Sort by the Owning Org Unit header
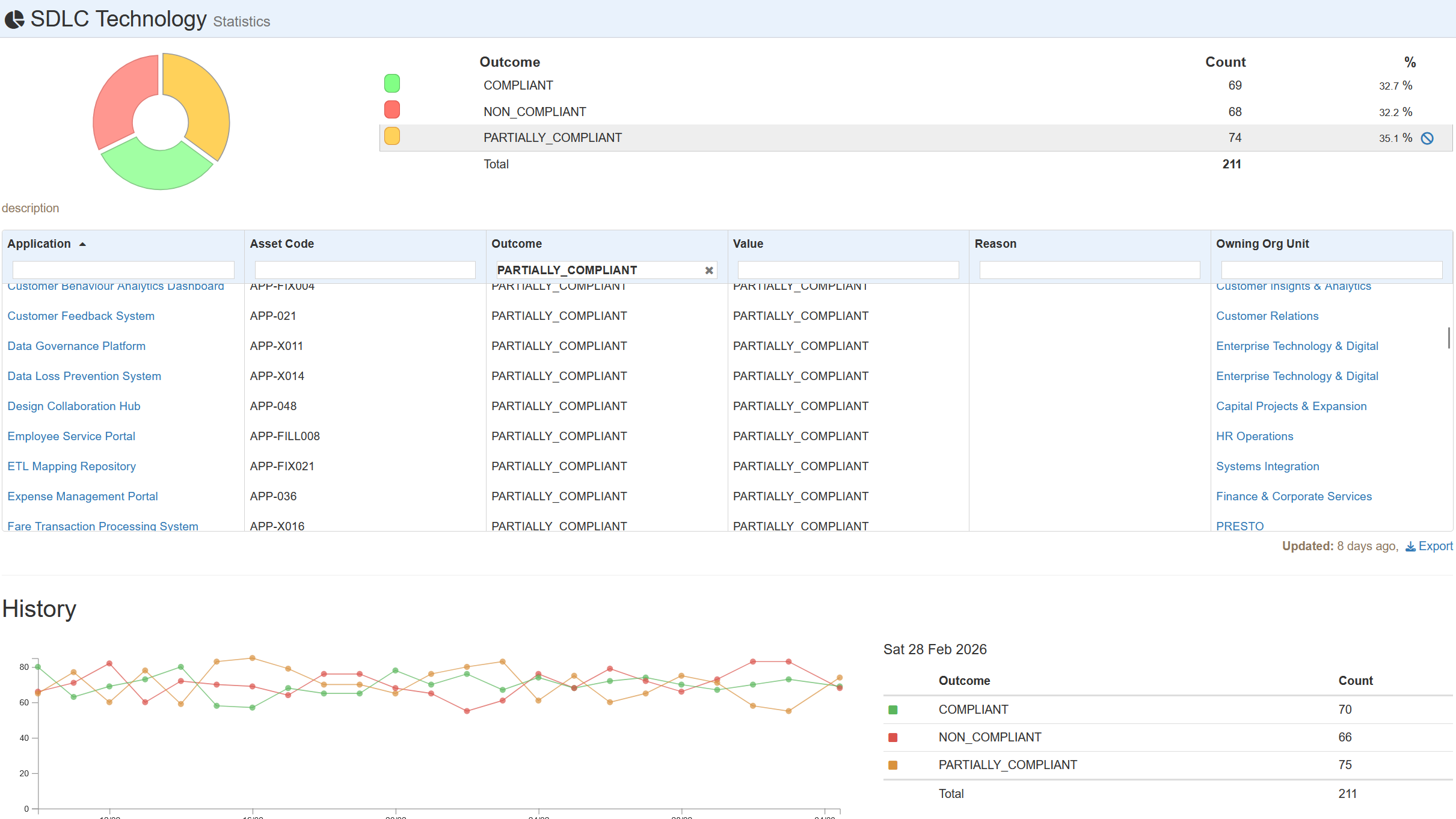The image size is (1456, 819). point(1262,244)
